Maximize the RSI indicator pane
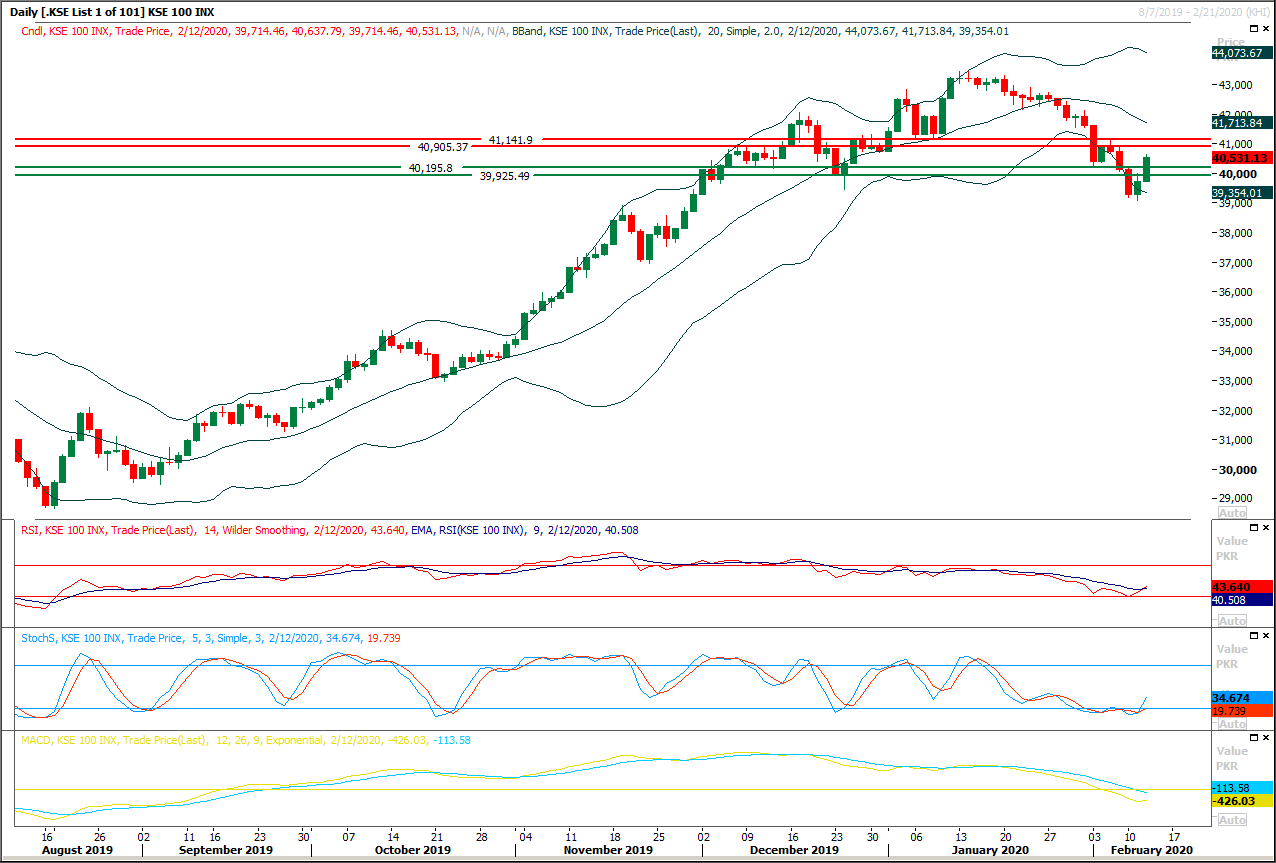The width and height of the screenshot is (1276, 863). point(1253,527)
